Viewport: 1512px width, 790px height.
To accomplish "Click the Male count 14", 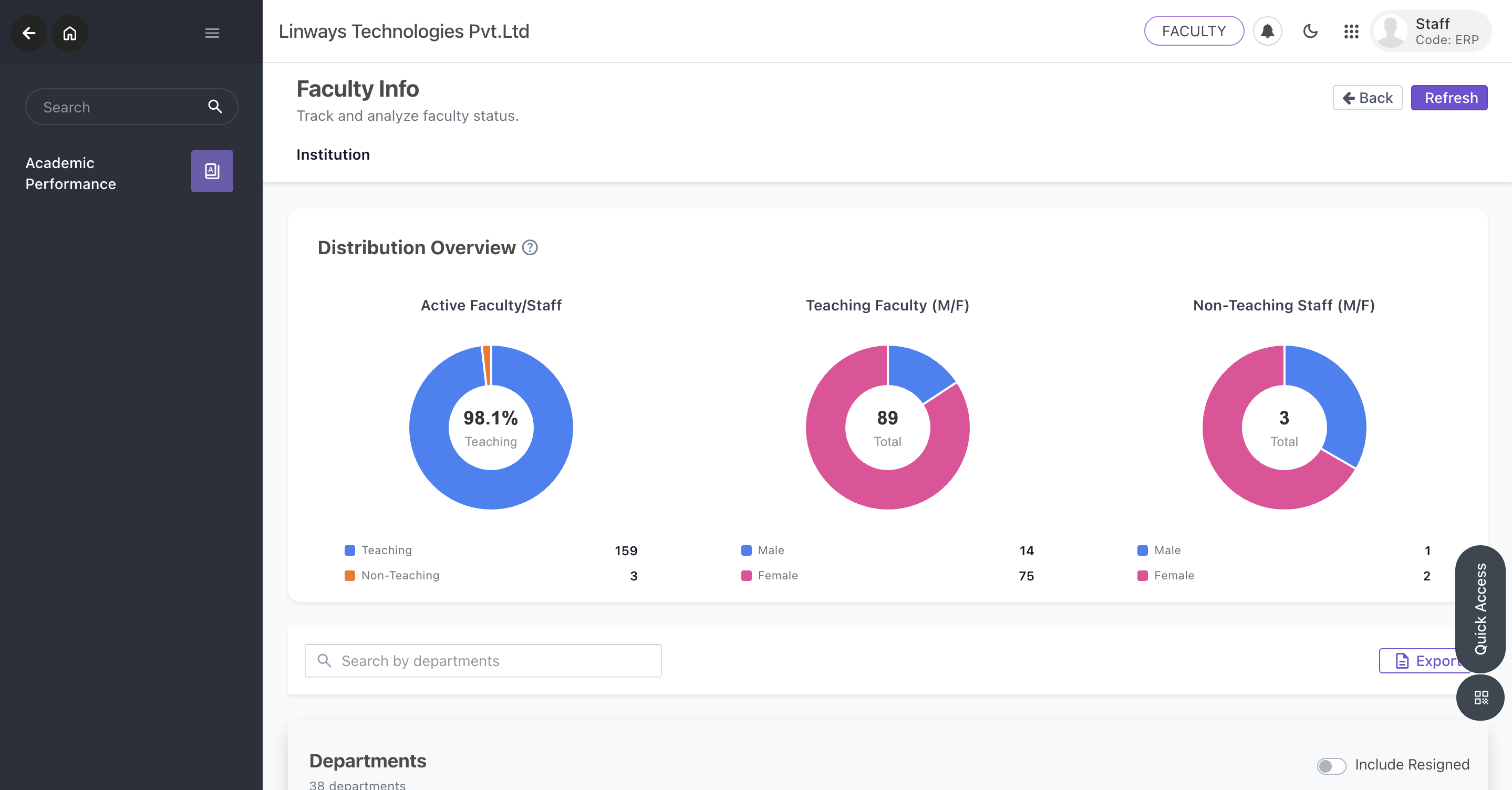I will tap(1027, 551).
